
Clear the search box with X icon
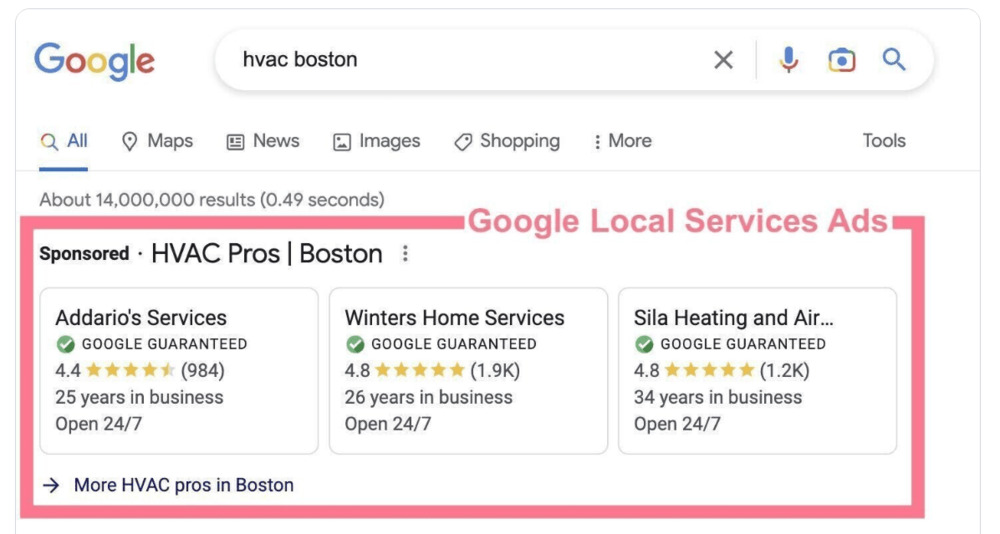click(723, 60)
